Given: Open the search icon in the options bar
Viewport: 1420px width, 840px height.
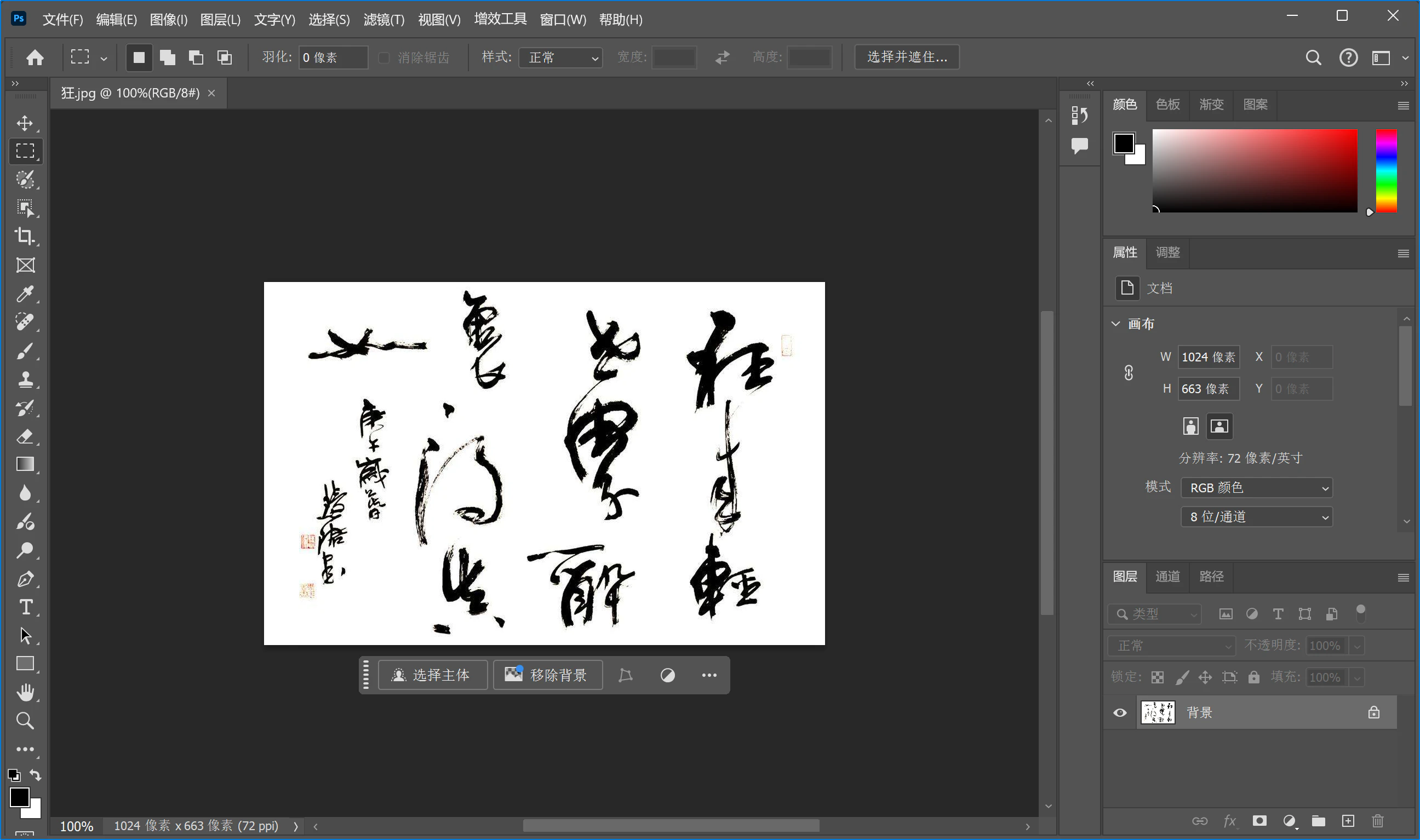Looking at the screenshot, I should click(x=1314, y=57).
